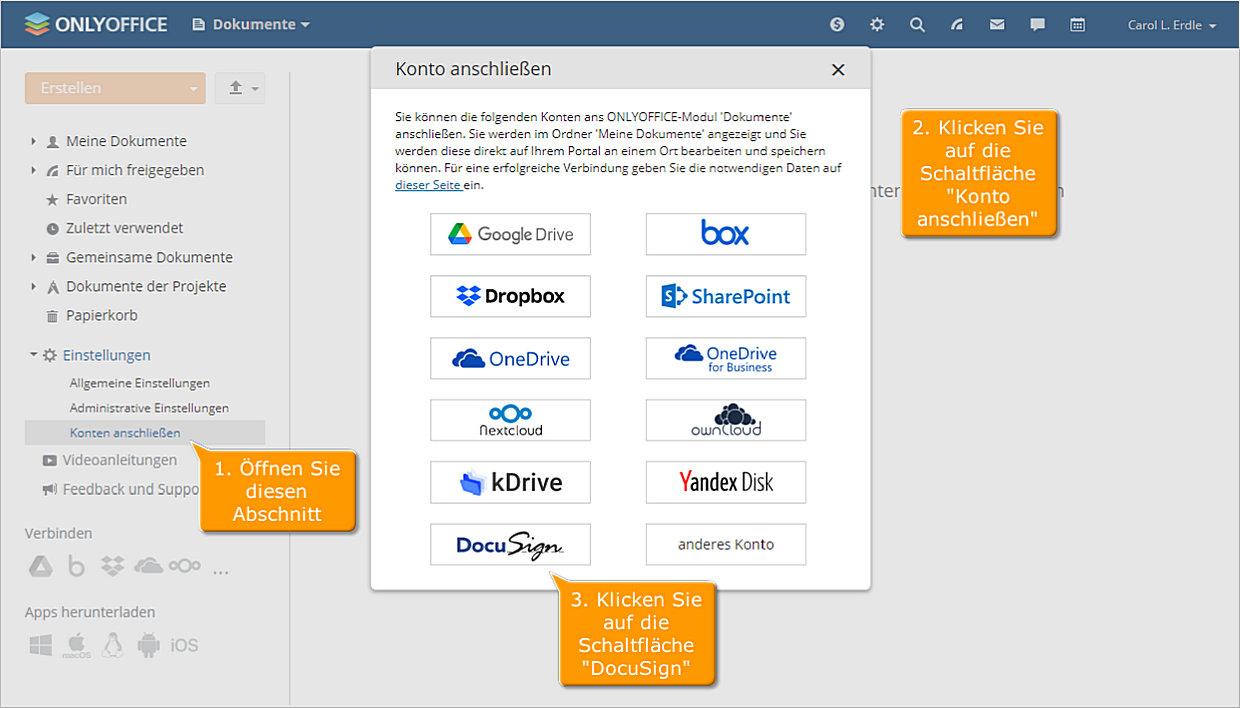Choose 'anderes Konto' option

[x=725, y=544]
